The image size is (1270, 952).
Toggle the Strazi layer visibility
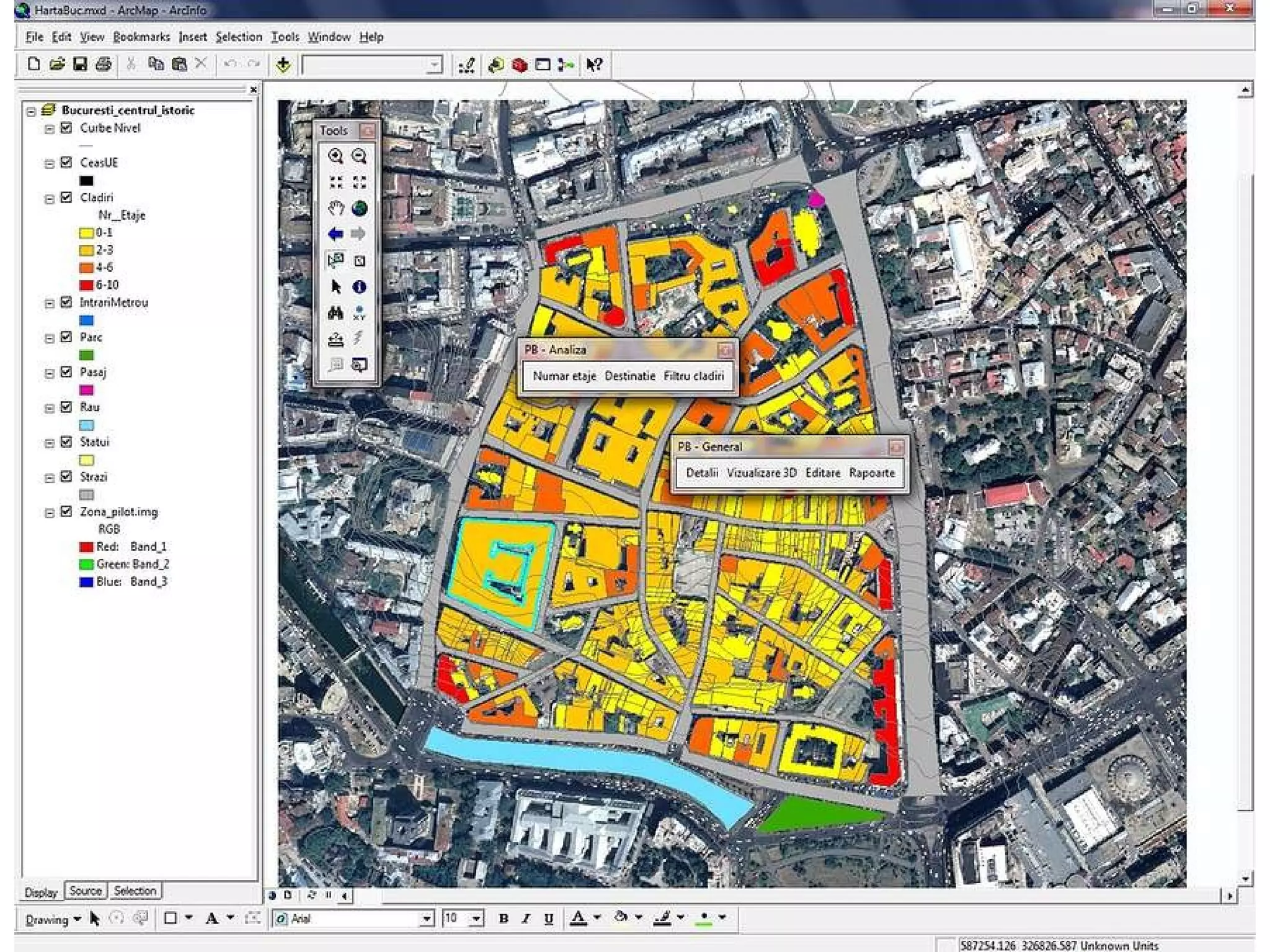[x=66, y=477]
